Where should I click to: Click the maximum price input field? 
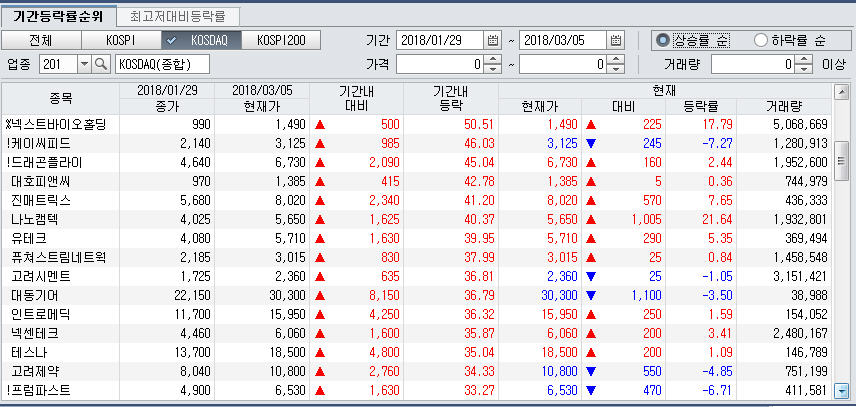coord(563,64)
